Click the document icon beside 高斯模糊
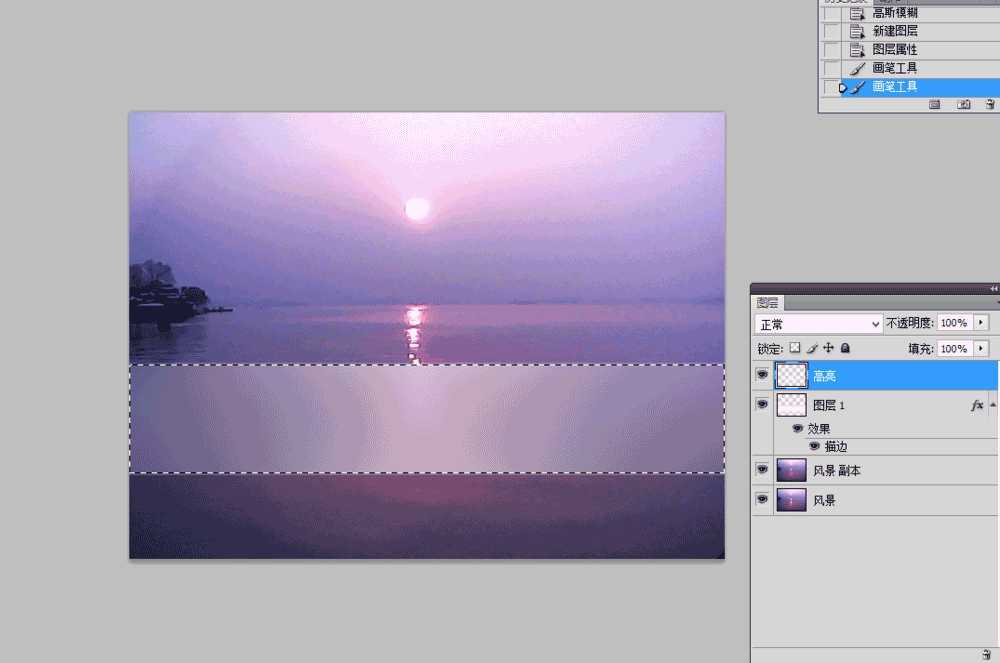Screen dimensions: 1000x663 click(858, 13)
